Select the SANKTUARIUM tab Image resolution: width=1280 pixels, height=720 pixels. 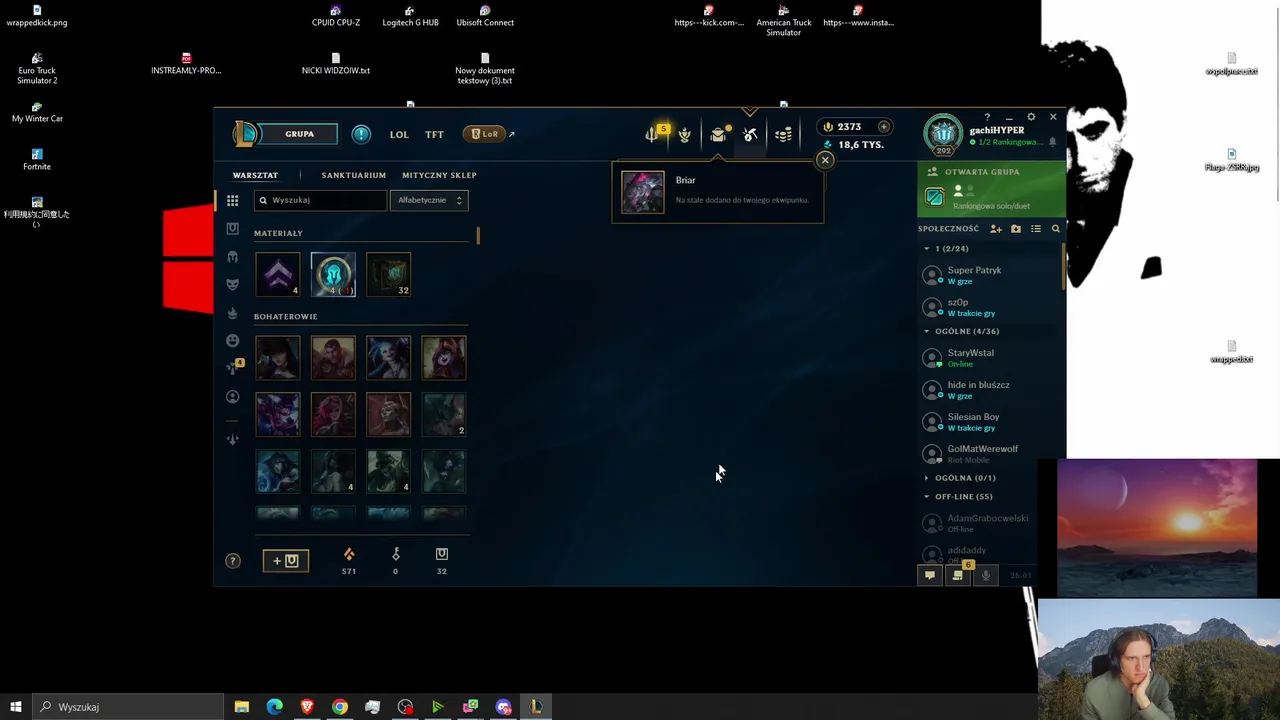point(353,175)
